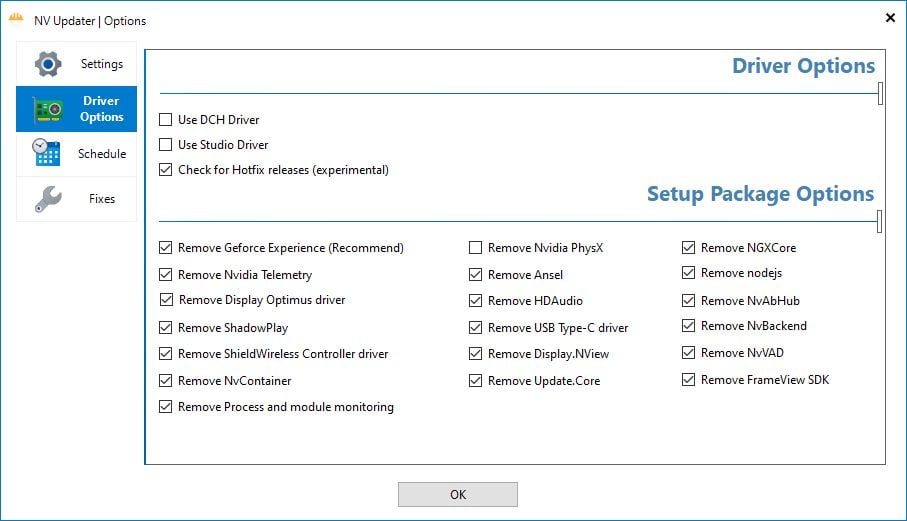This screenshot has width=907, height=521.
Task: Check Remove Nvidia PhysX box
Action: point(475,248)
